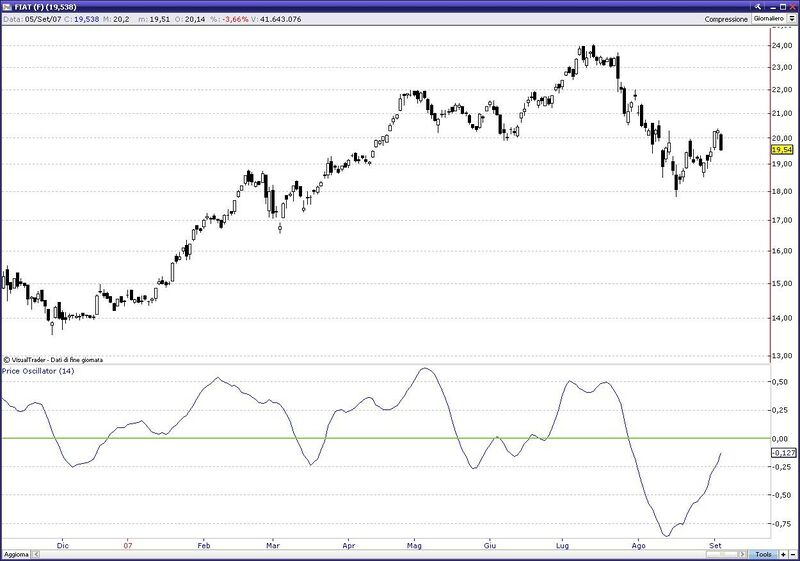Click the left scroll arrow on horizontal scrollbar
Viewport: 800px width, 561px height.
click(35, 554)
